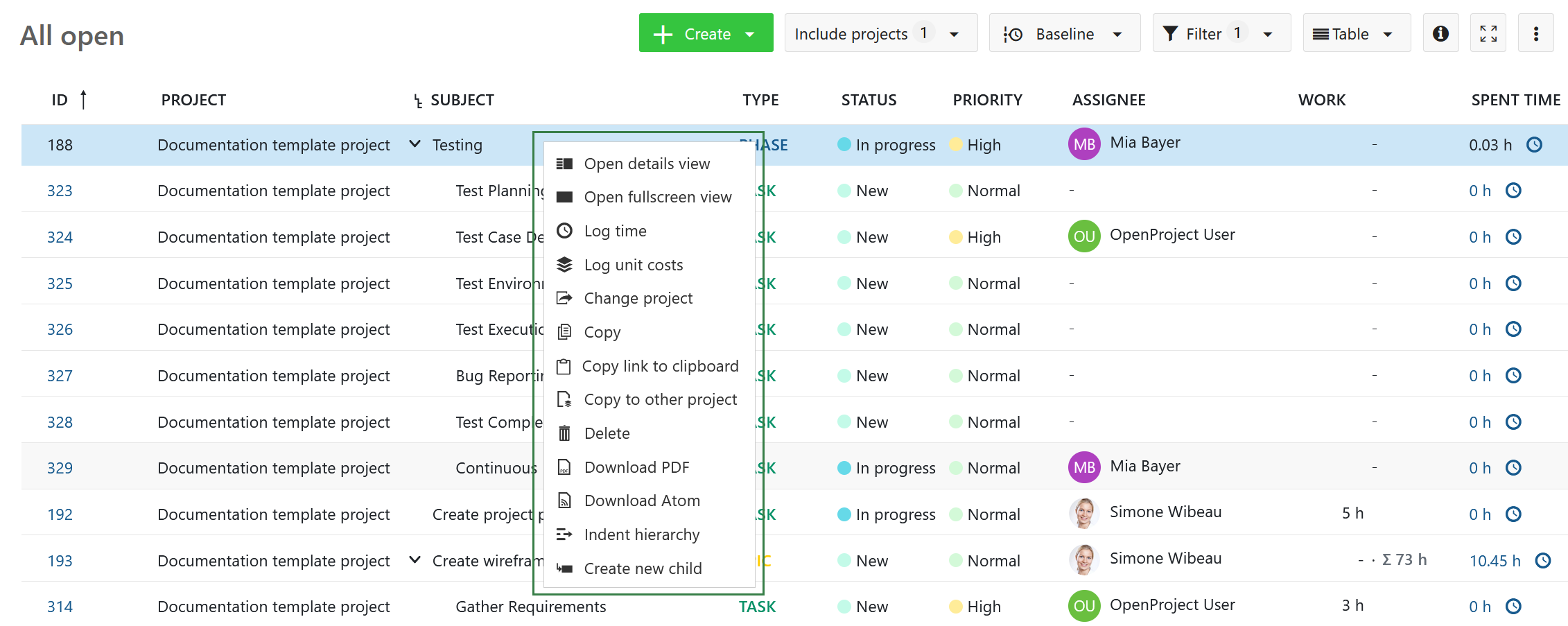Open the Include projects dropdown
The image size is (1568, 626).
(880, 33)
